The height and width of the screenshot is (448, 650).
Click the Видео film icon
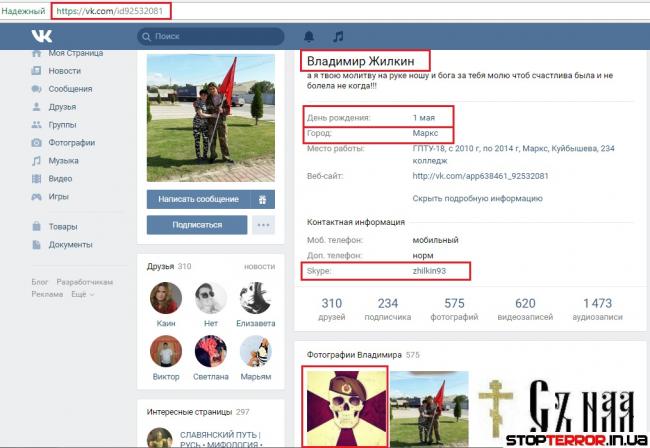click(x=36, y=179)
